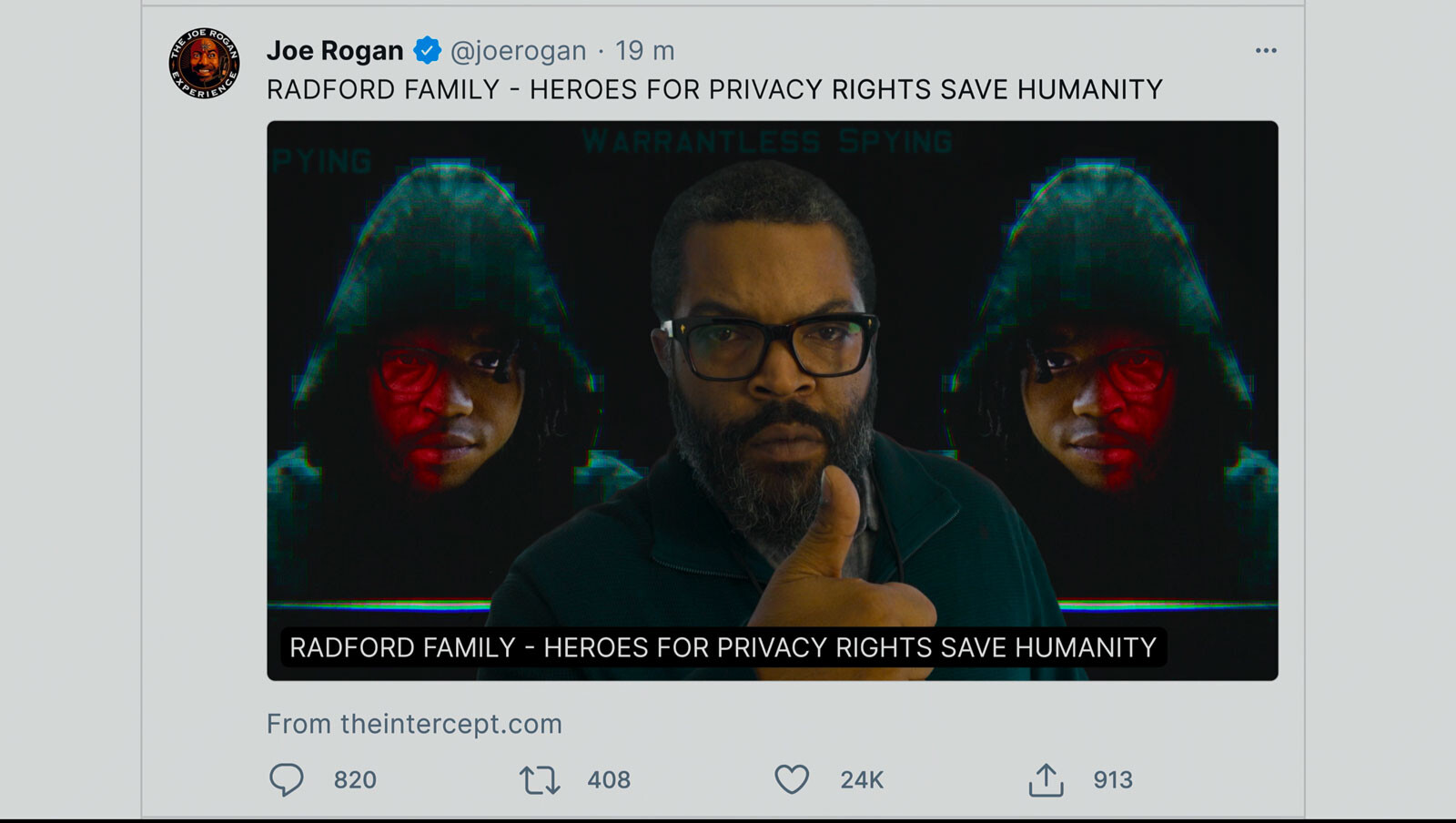The height and width of the screenshot is (823, 1456).
Task: Click the post headline text above the image
Action: pos(714,89)
